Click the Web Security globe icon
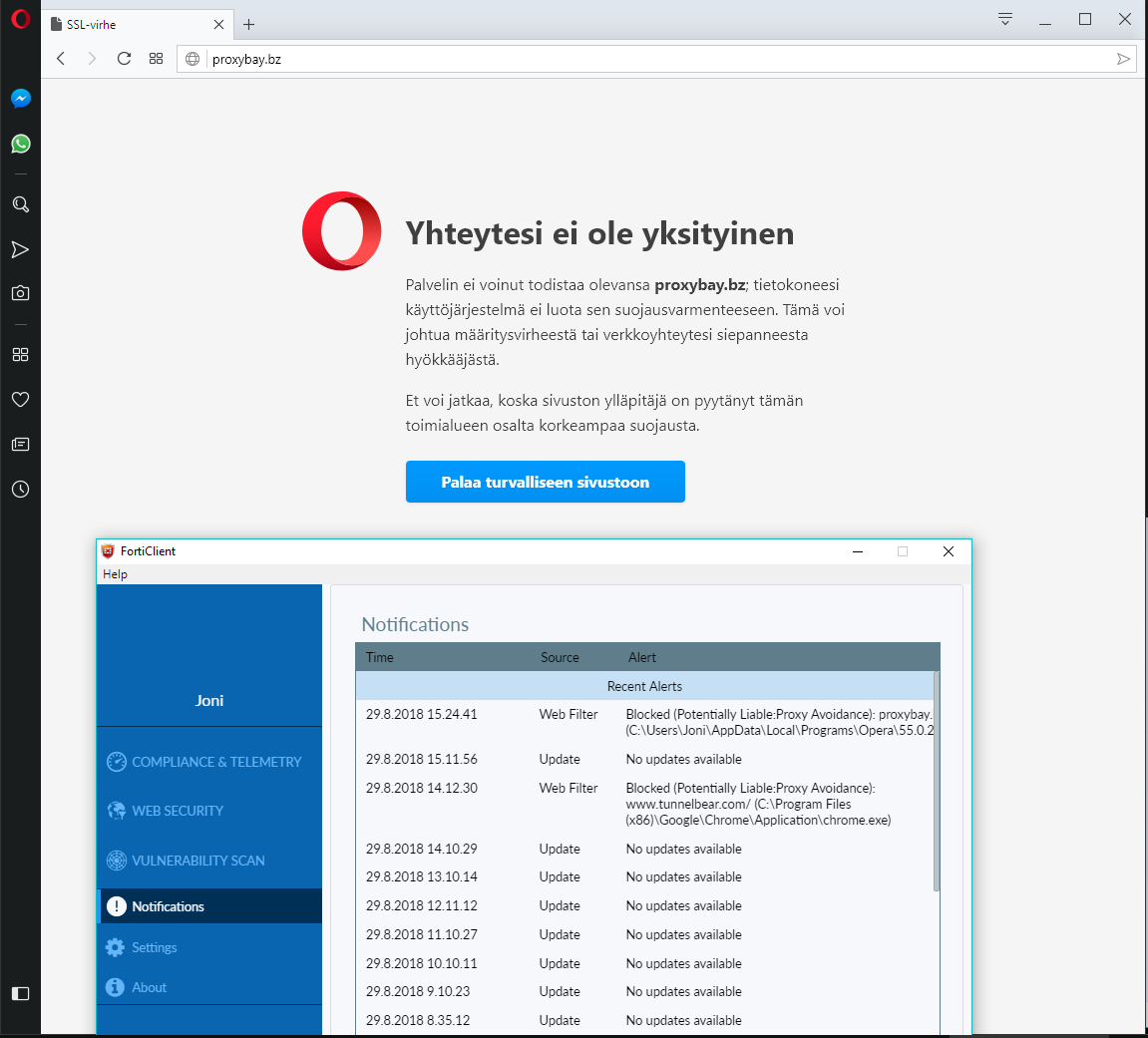The width and height of the screenshot is (1148, 1038). [x=117, y=811]
